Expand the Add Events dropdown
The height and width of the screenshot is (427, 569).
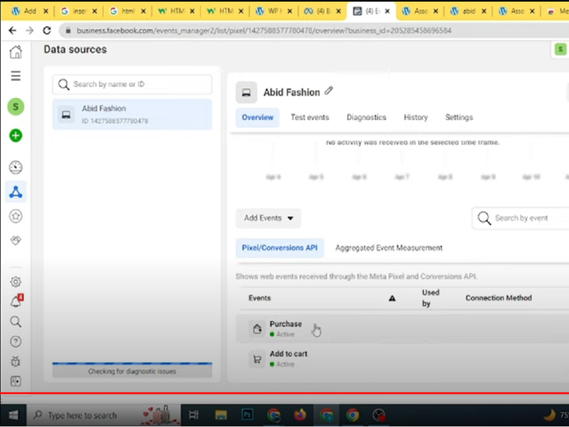(x=268, y=218)
